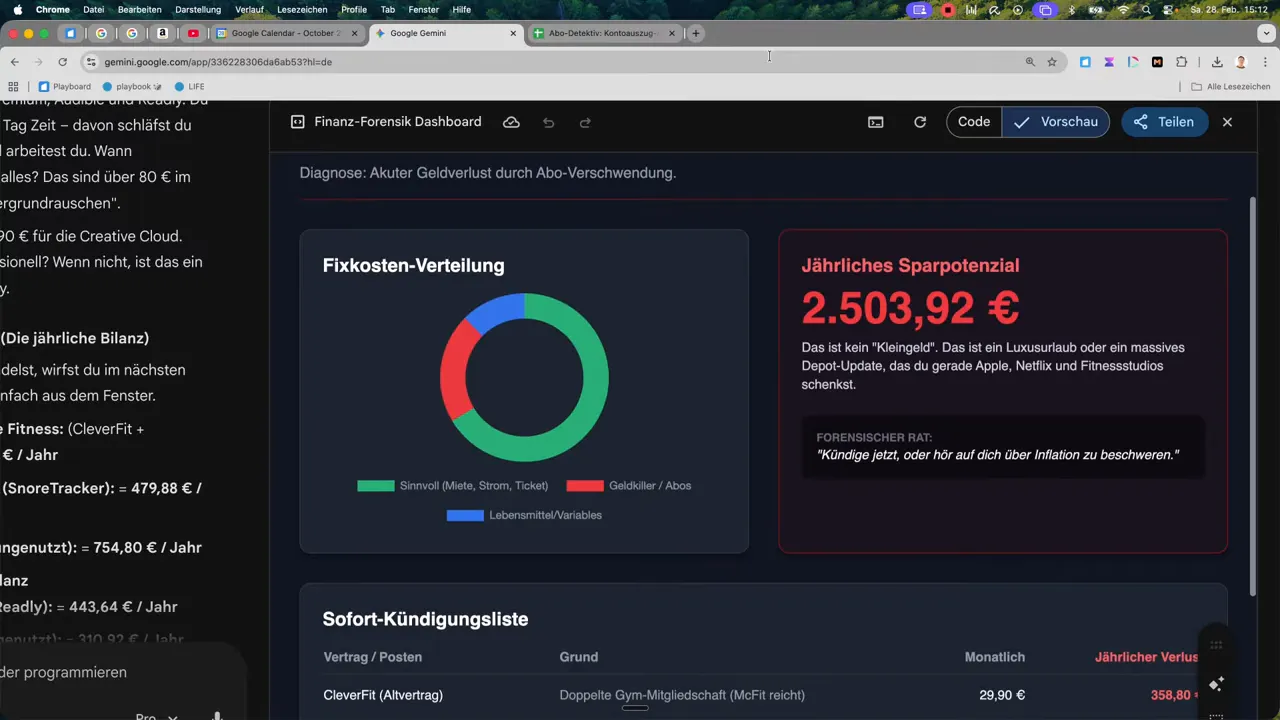Click the redo icon in the canvas toolbar

tap(585, 122)
